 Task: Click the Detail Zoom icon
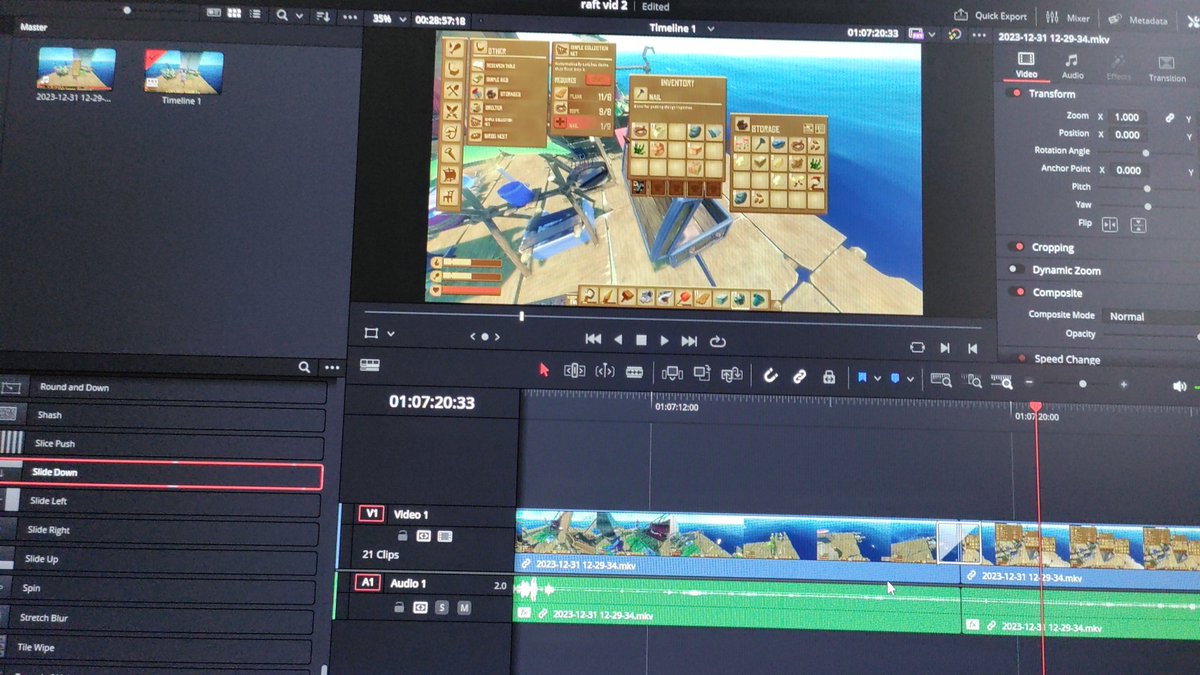pos(972,381)
